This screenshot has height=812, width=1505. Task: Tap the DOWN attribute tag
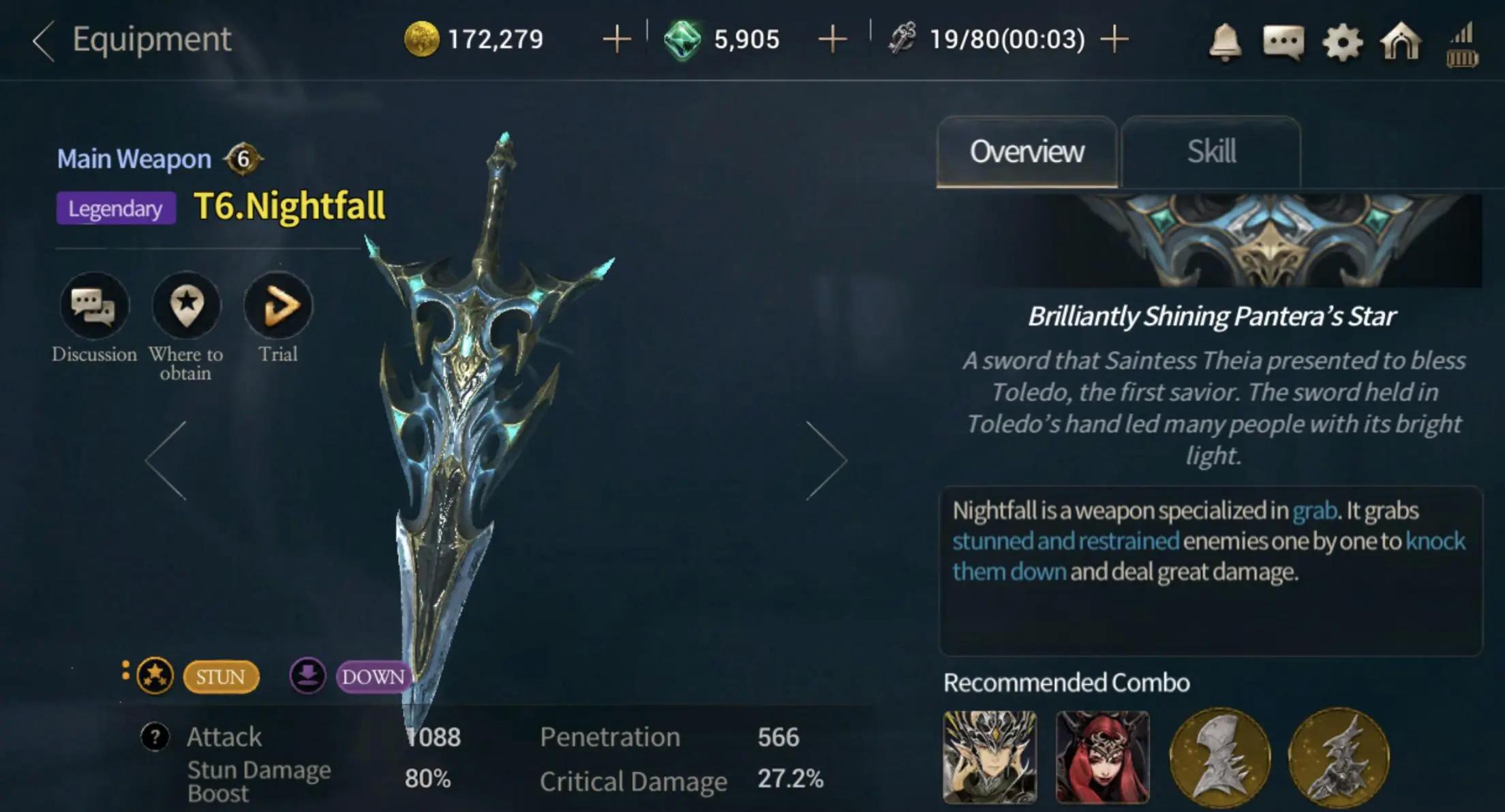coord(373,676)
